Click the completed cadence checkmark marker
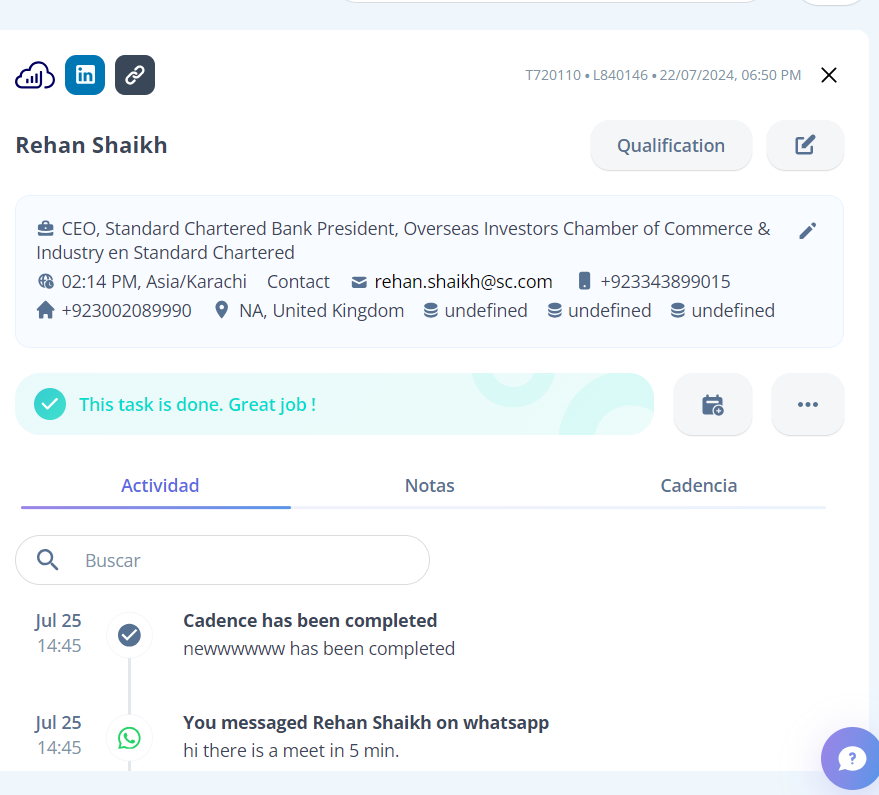The width and height of the screenshot is (879, 795). [x=129, y=635]
